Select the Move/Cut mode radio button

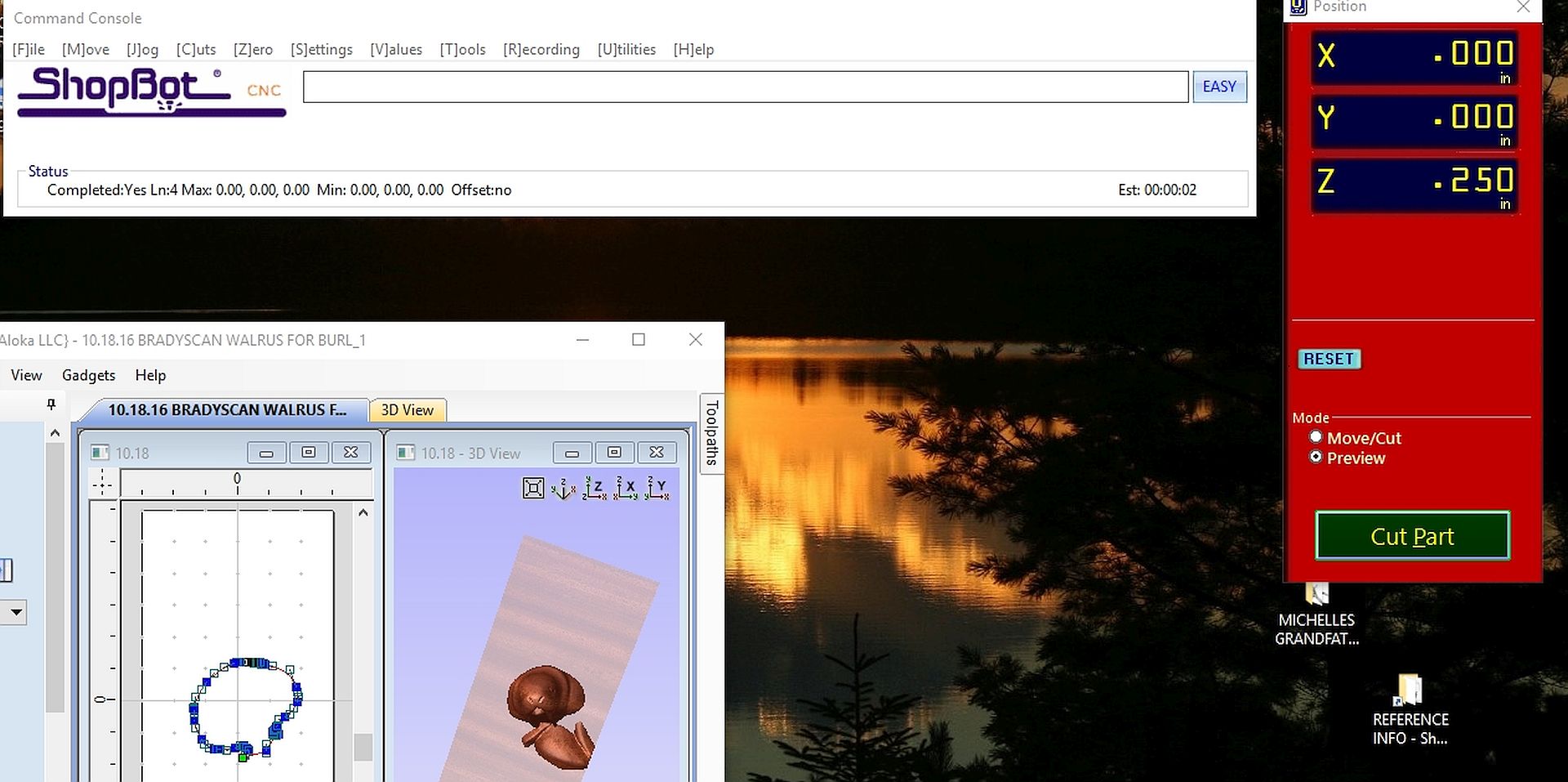pyautogui.click(x=1316, y=437)
